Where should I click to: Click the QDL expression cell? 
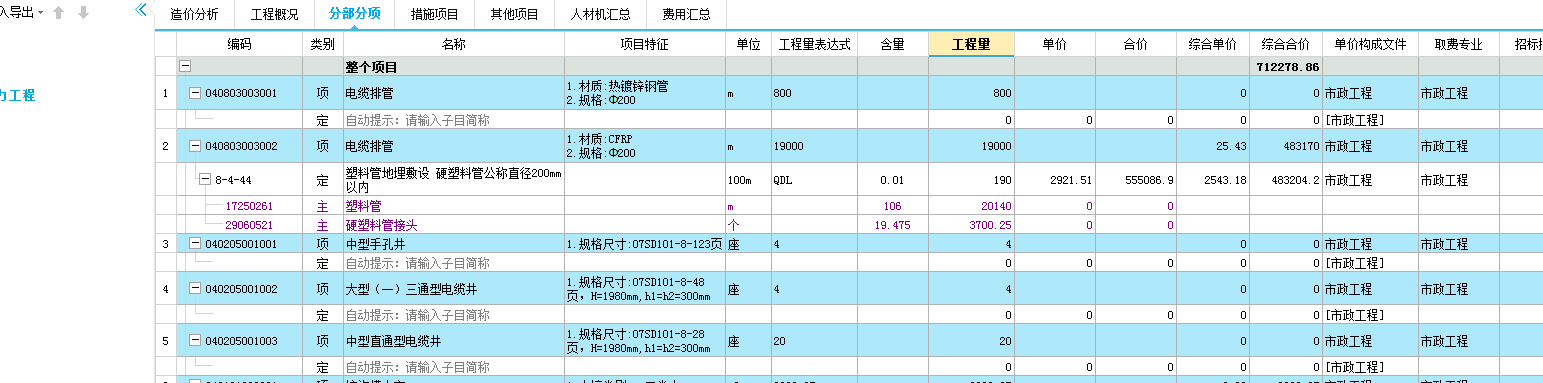click(814, 180)
